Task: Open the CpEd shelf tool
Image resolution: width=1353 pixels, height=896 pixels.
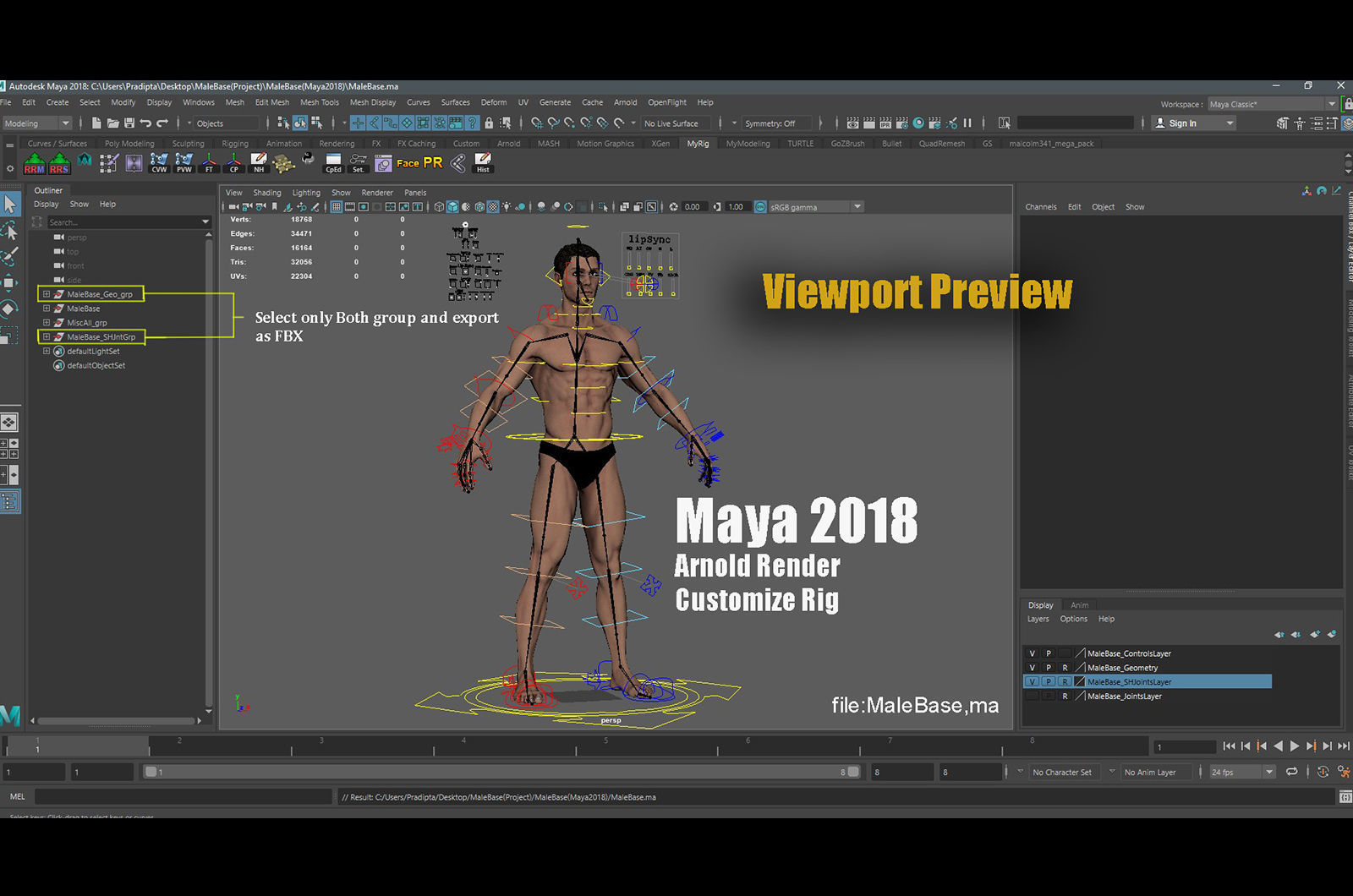Action: pyautogui.click(x=333, y=163)
